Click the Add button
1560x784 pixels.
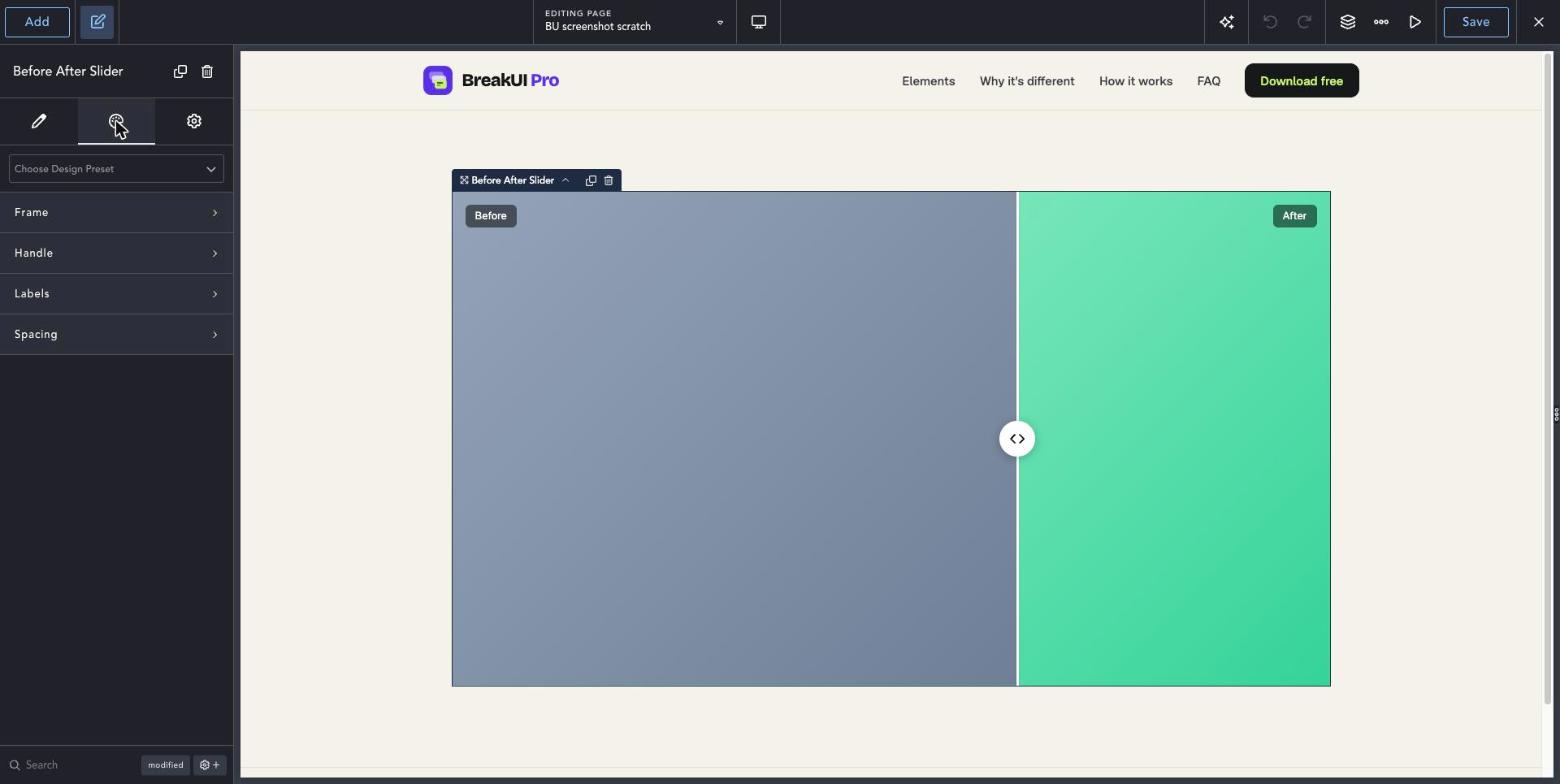[37, 22]
